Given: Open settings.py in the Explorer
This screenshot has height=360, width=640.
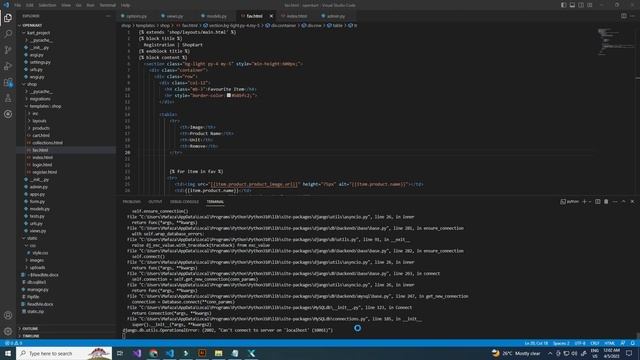Looking at the screenshot, I should coord(40,62).
